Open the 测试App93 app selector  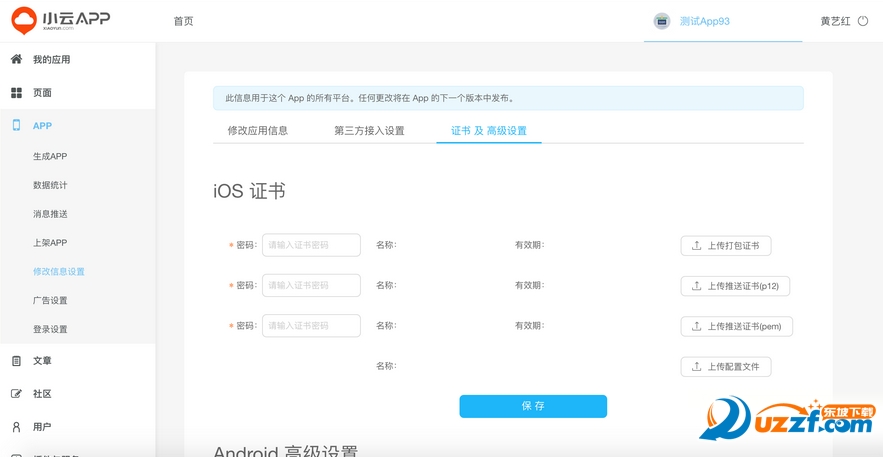click(723, 21)
